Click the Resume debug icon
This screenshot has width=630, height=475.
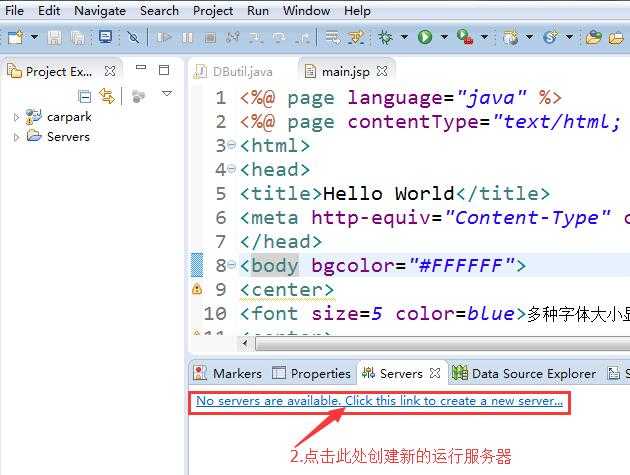[164, 38]
